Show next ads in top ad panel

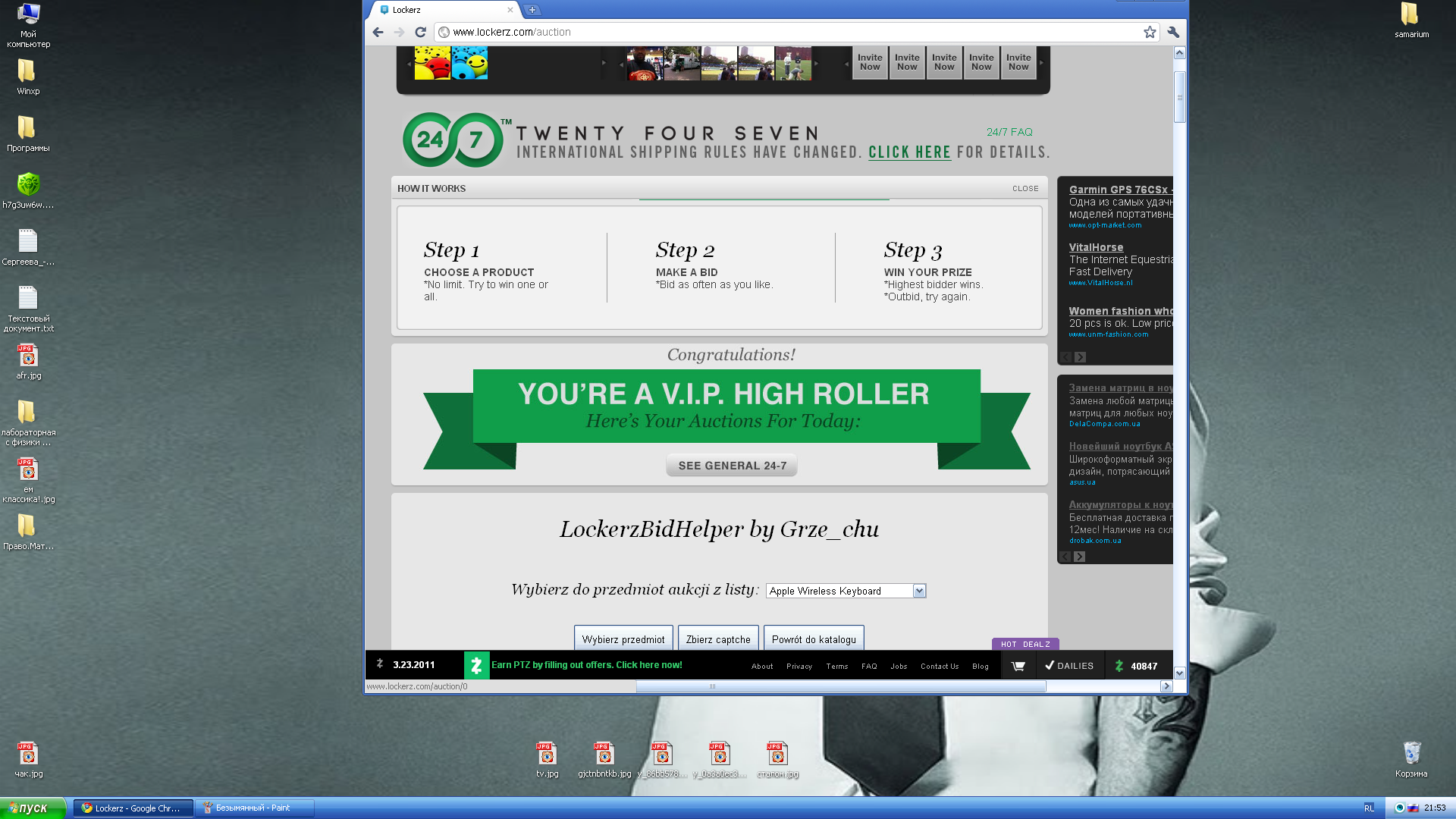(1080, 357)
